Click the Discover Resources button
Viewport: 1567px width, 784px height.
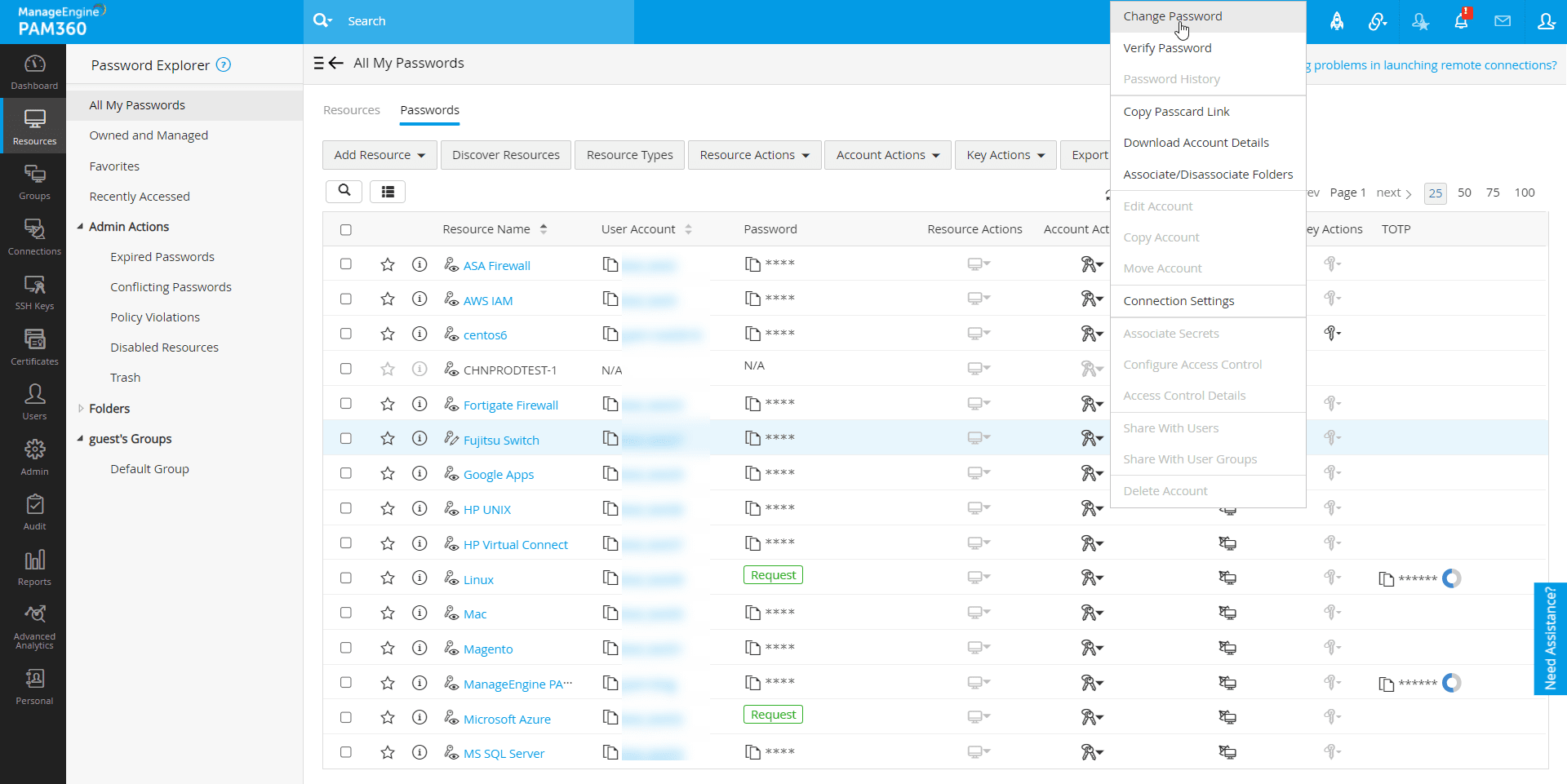click(506, 155)
